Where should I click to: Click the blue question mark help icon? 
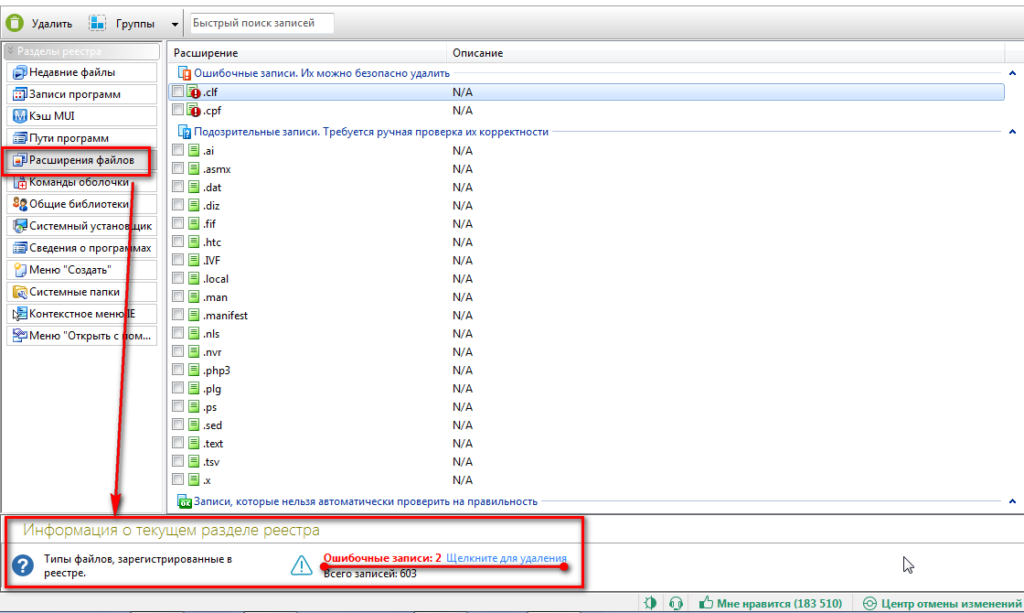[x=22, y=565]
